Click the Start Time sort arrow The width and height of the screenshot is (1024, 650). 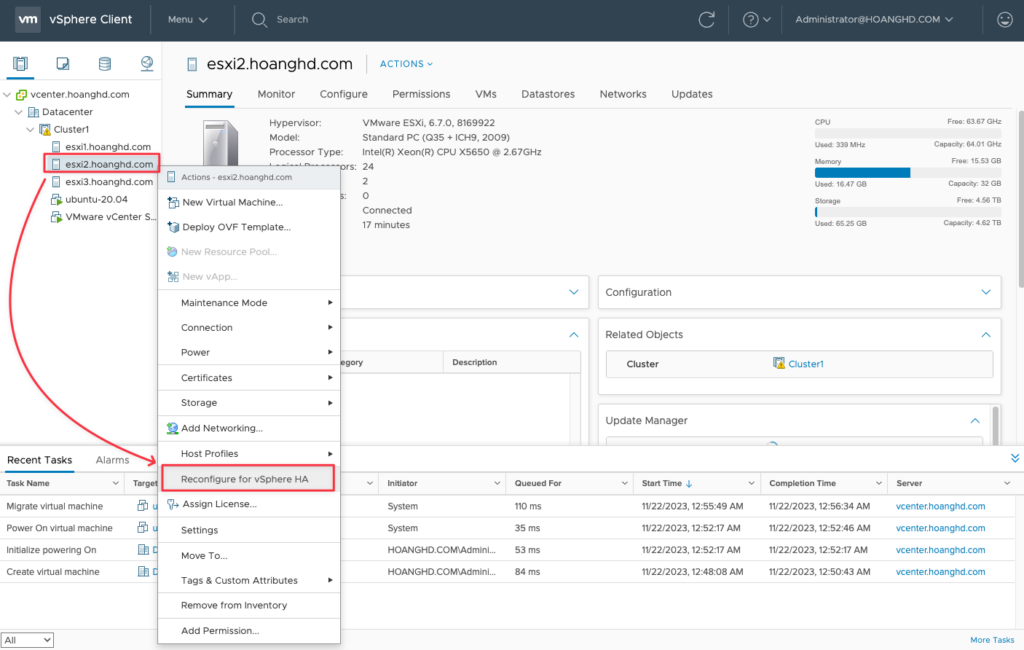[x=689, y=483]
